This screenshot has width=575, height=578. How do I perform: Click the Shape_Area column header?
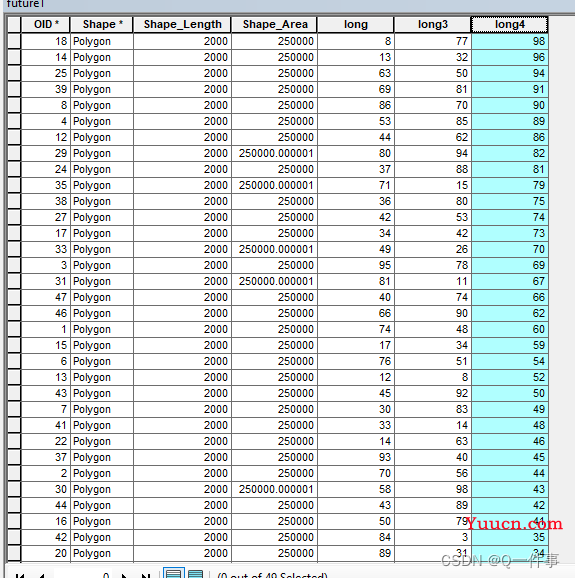(x=274, y=24)
